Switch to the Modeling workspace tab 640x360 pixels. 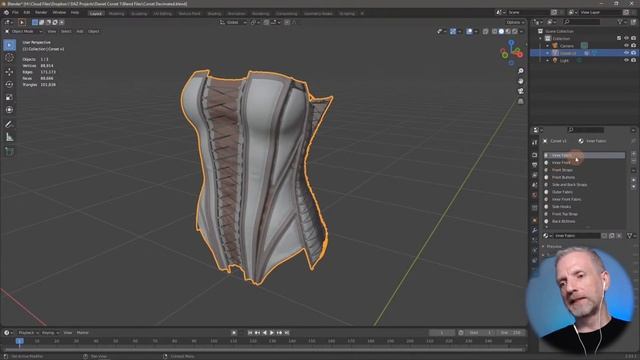(x=116, y=13)
